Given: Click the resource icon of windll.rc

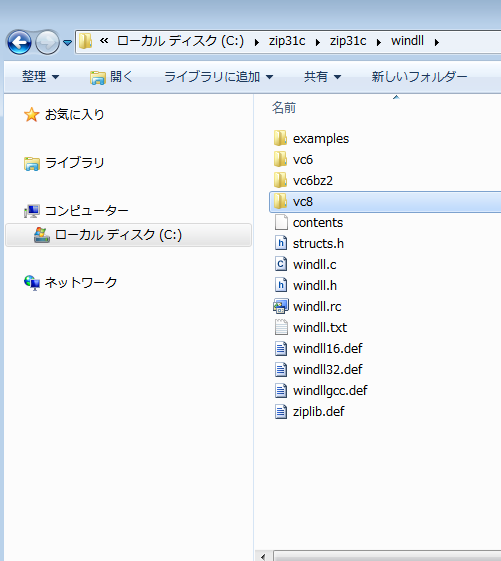Looking at the screenshot, I should [281, 306].
